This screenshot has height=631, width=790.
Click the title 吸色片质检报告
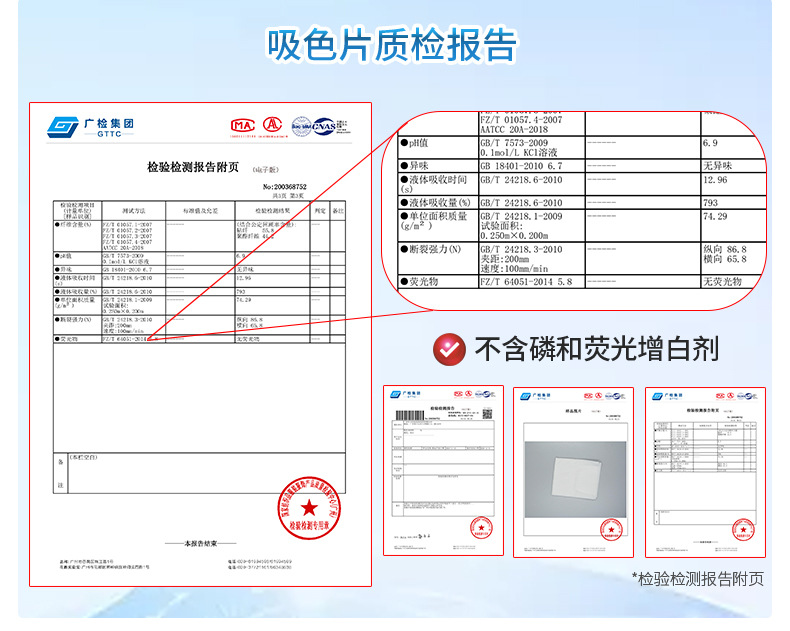pos(392,45)
